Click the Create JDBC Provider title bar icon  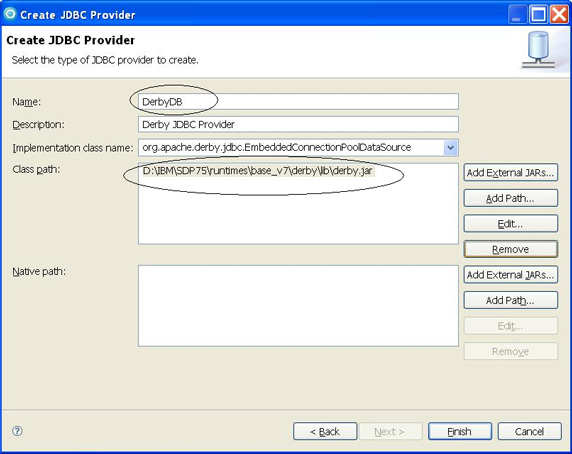(x=10, y=14)
